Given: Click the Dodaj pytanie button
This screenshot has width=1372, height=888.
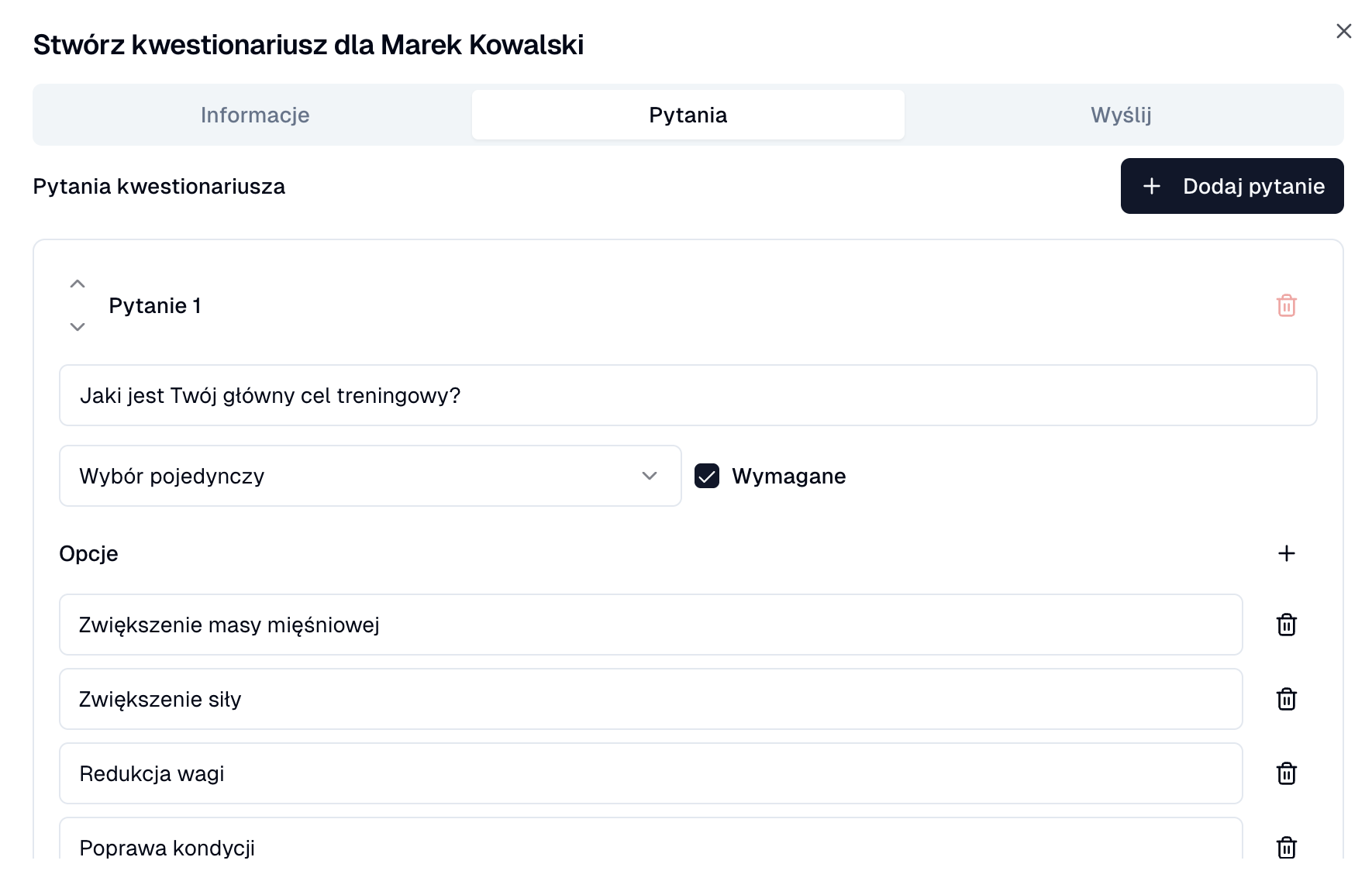Looking at the screenshot, I should [x=1232, y=186].
